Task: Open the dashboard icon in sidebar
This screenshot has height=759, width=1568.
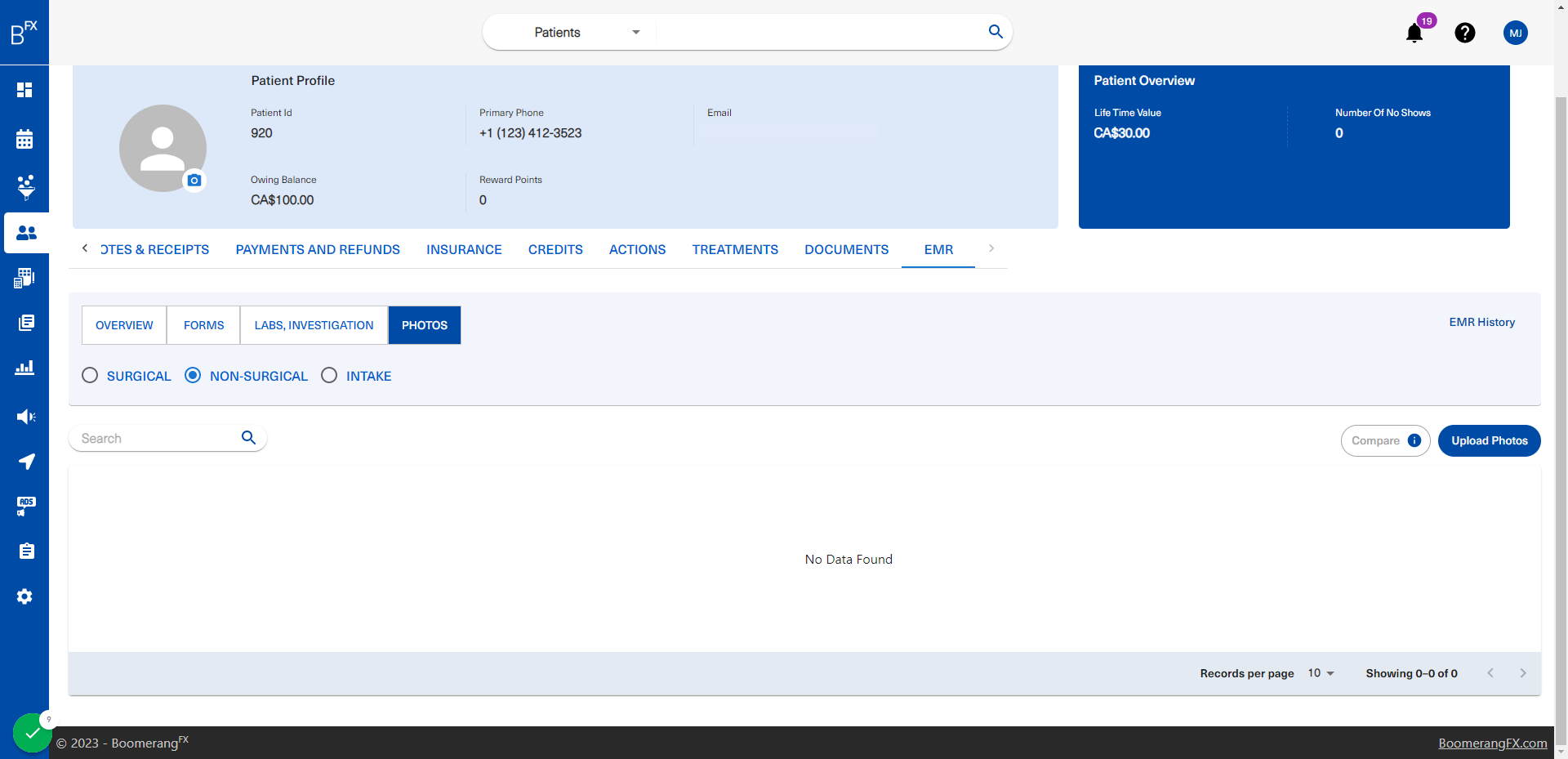Action: 24,90
